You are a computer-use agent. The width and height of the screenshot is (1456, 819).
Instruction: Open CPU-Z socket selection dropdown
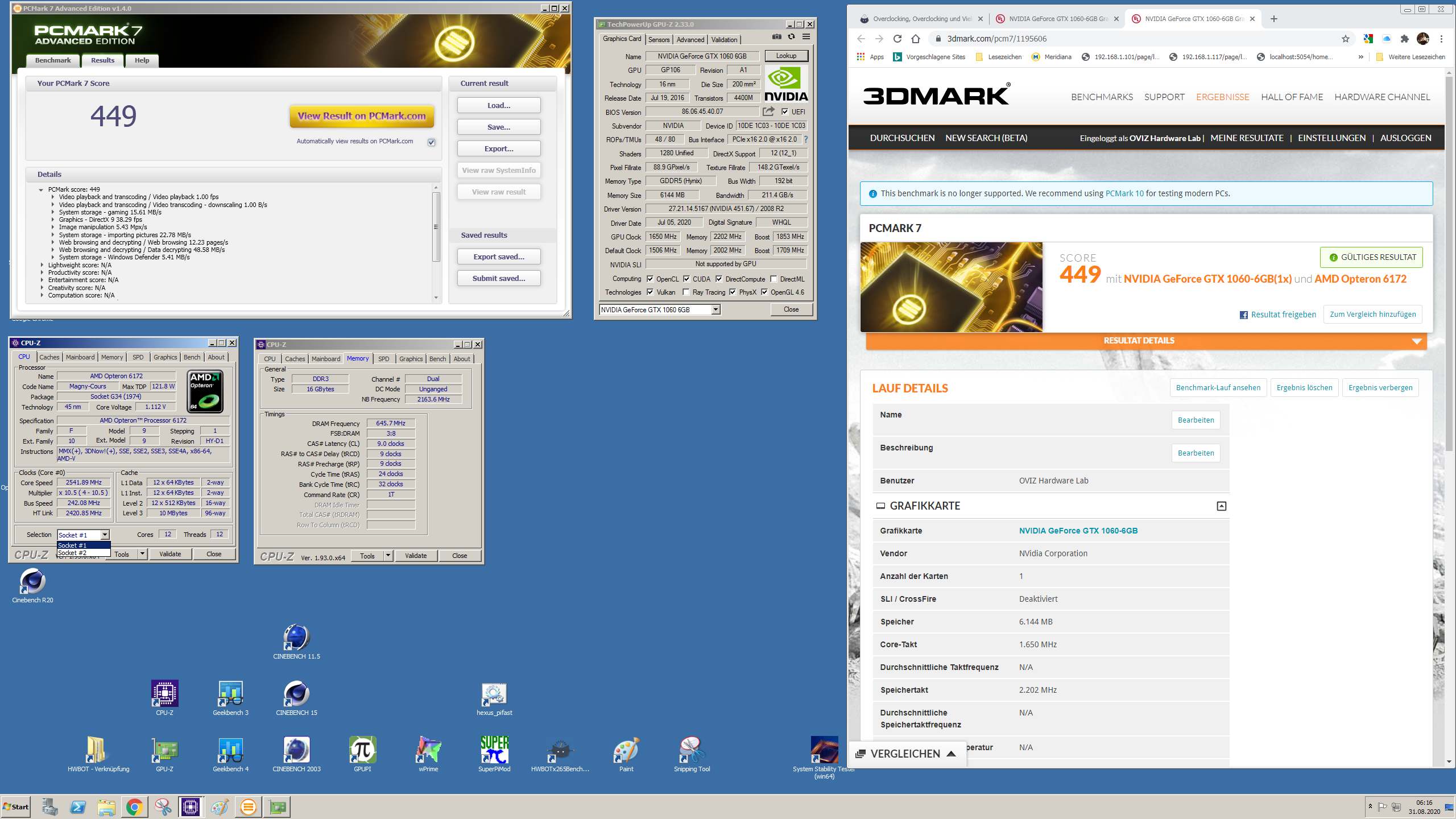pos(105,535)
